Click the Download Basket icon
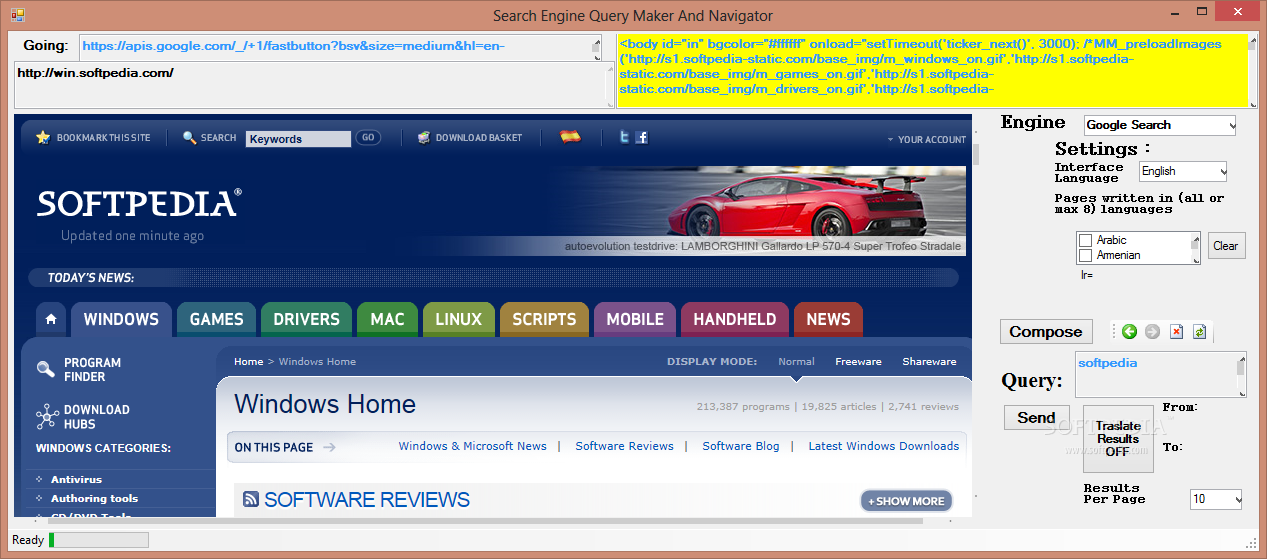Screen dimensions: 1267x559 [424, 137]
